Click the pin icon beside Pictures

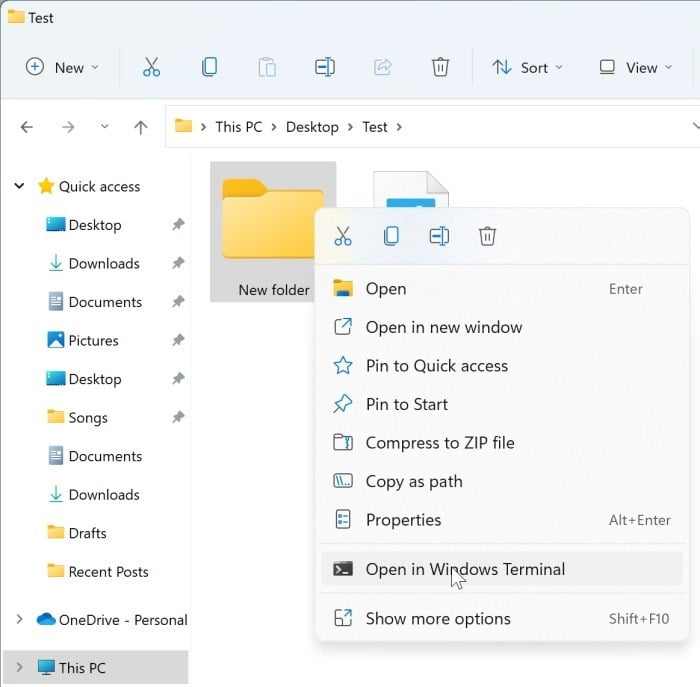tap(178, 340)
